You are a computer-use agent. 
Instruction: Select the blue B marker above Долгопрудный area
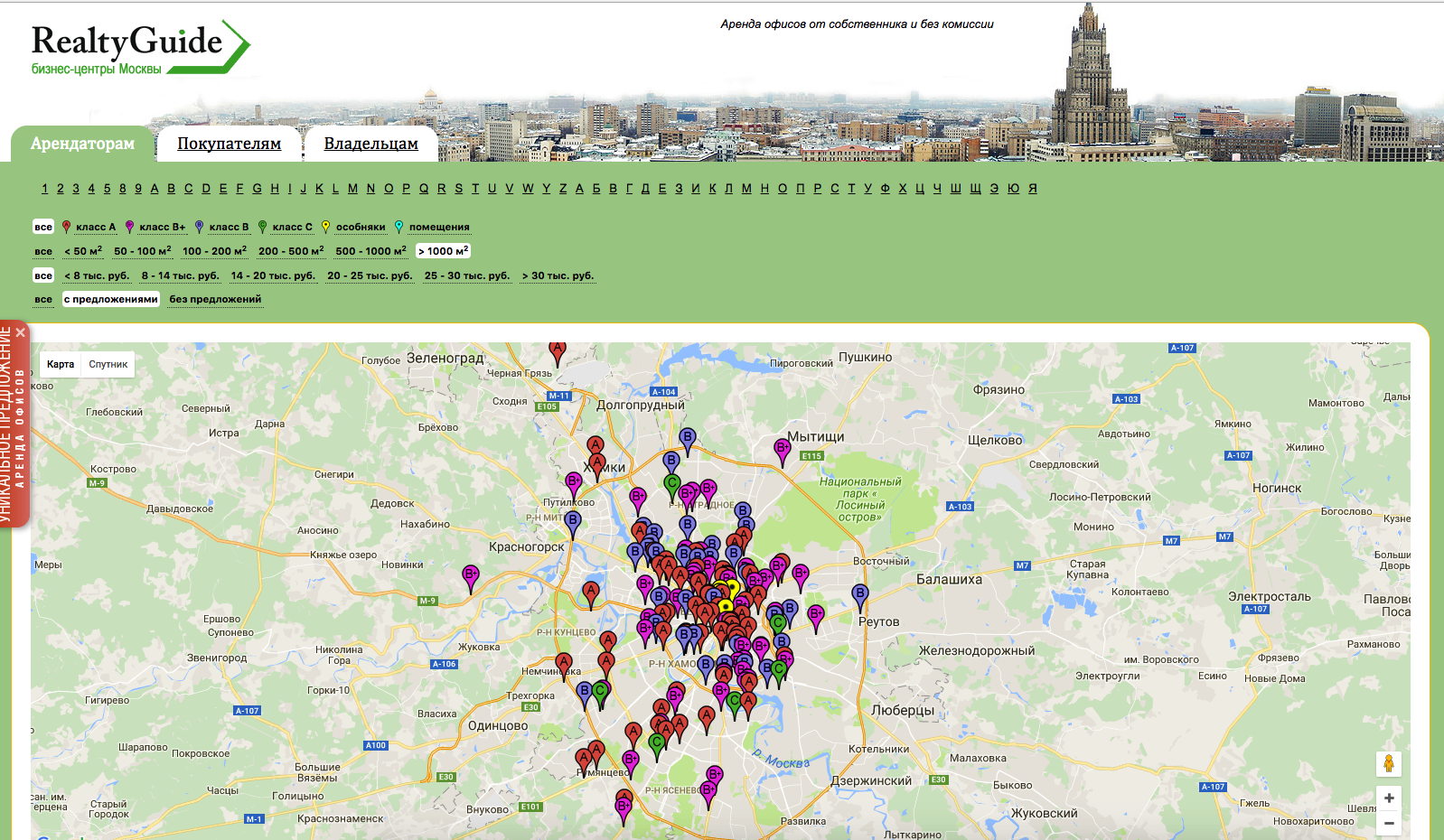coord(688,440)
